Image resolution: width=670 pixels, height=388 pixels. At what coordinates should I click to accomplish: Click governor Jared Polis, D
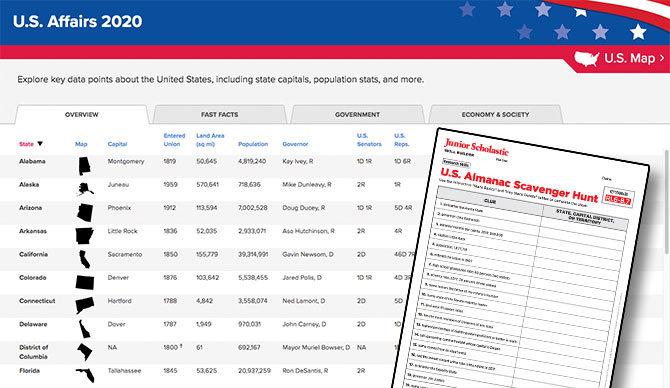[302, 278]
